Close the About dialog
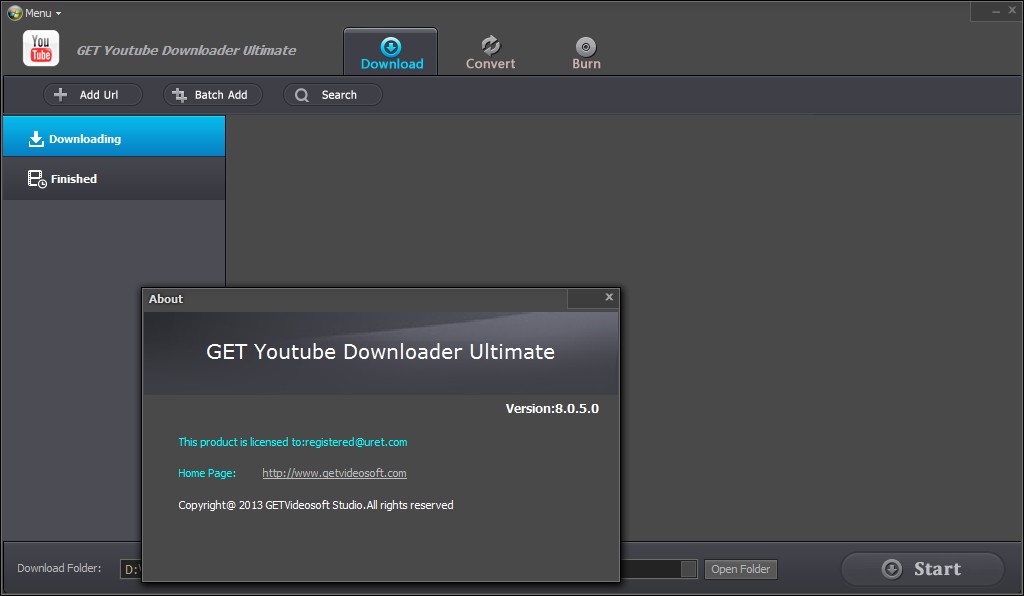 click(609, 297)
